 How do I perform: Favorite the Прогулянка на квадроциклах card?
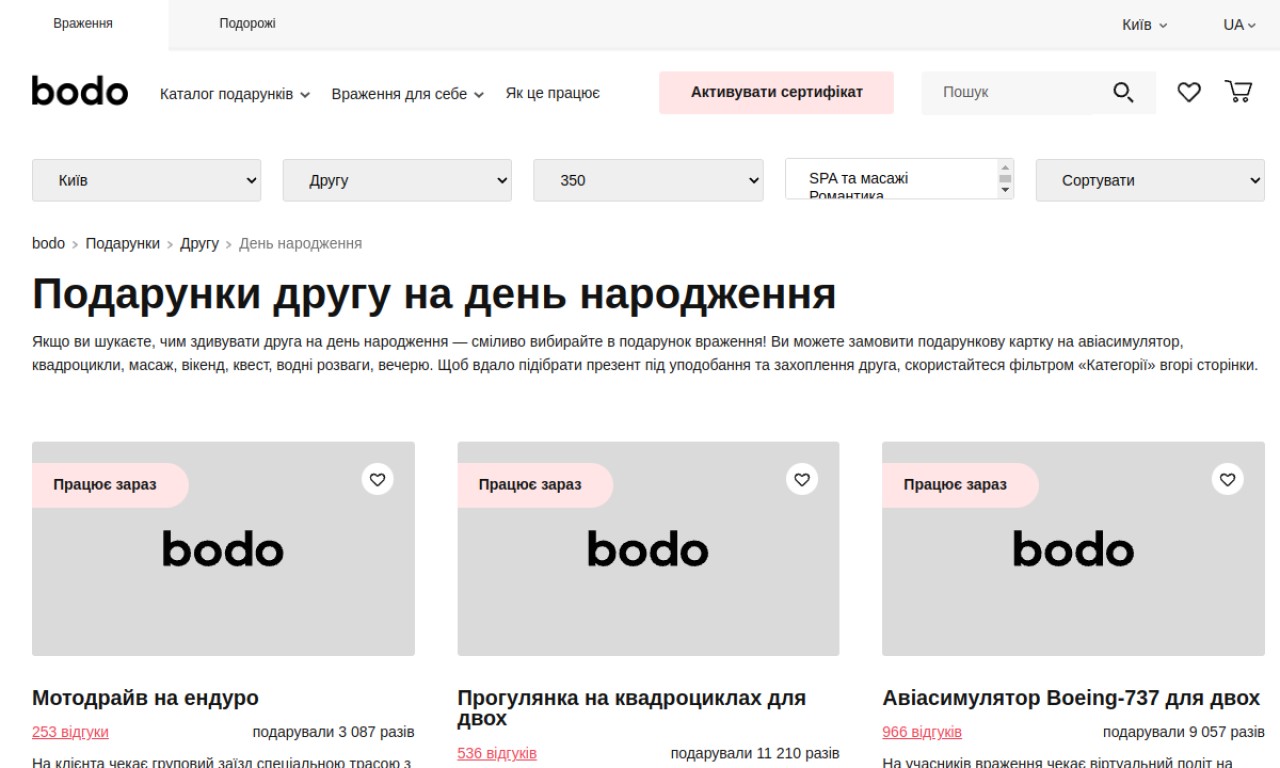click(802, 479)
